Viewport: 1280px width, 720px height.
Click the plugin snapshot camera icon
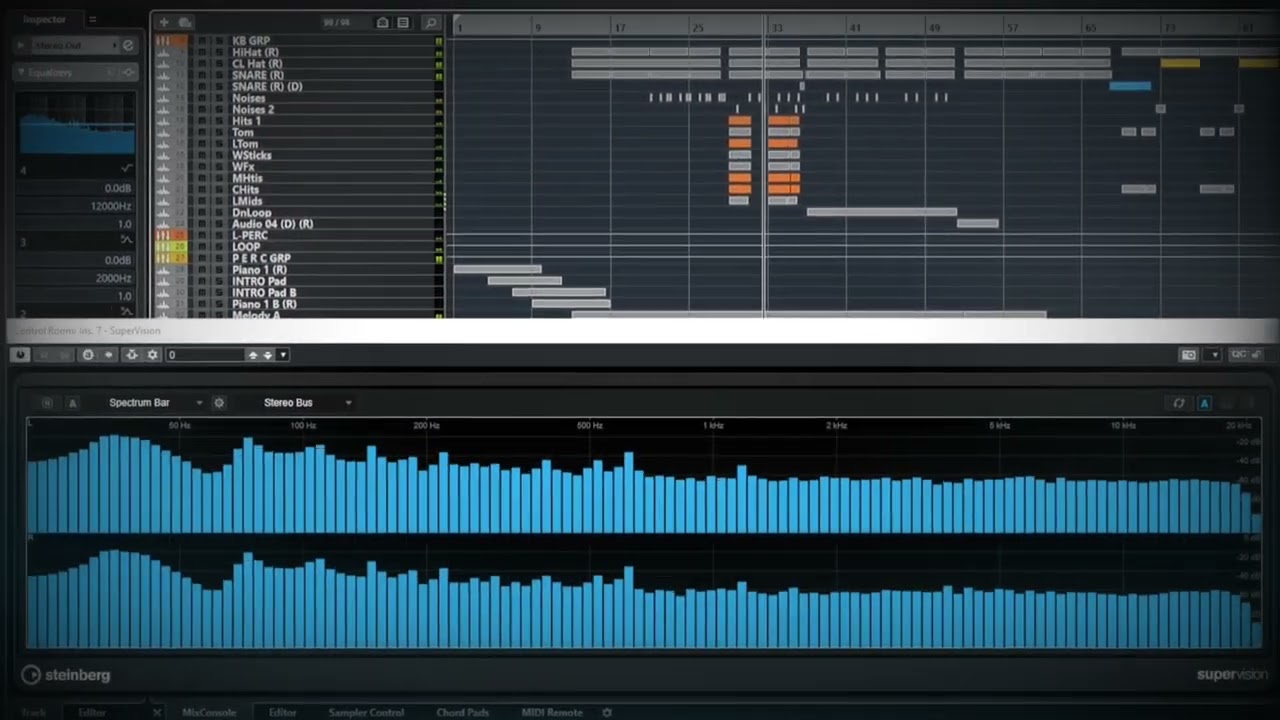(1189, 355)
